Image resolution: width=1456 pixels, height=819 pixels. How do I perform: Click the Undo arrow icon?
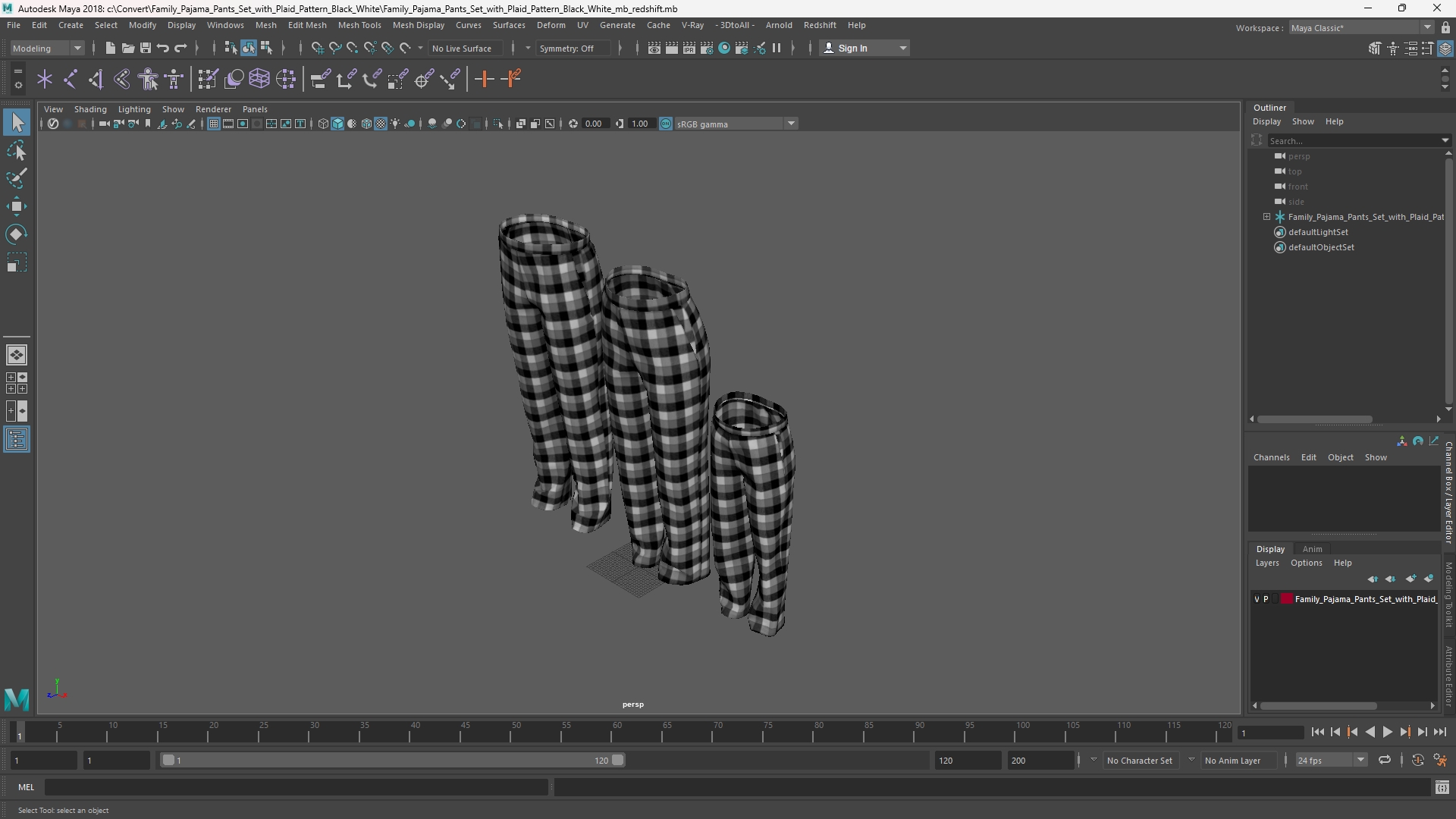[x=163, y=48]
